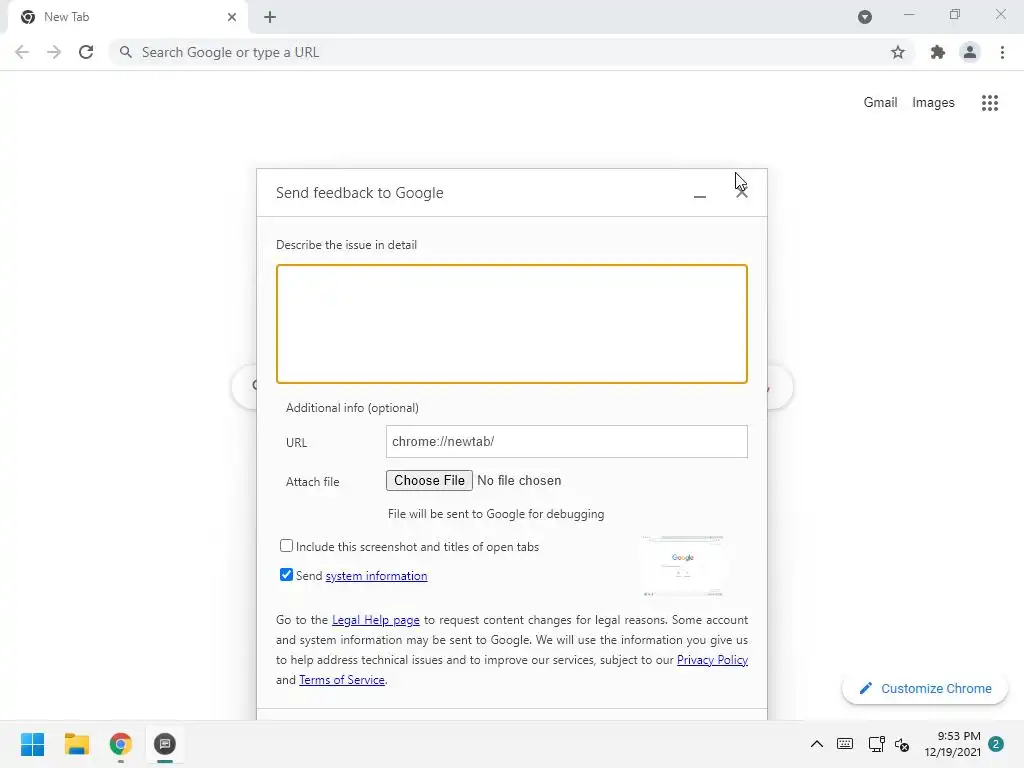Viewport: 1024px width, 768px height.
Task: Click the network tray icon
Action: [876, 744]
